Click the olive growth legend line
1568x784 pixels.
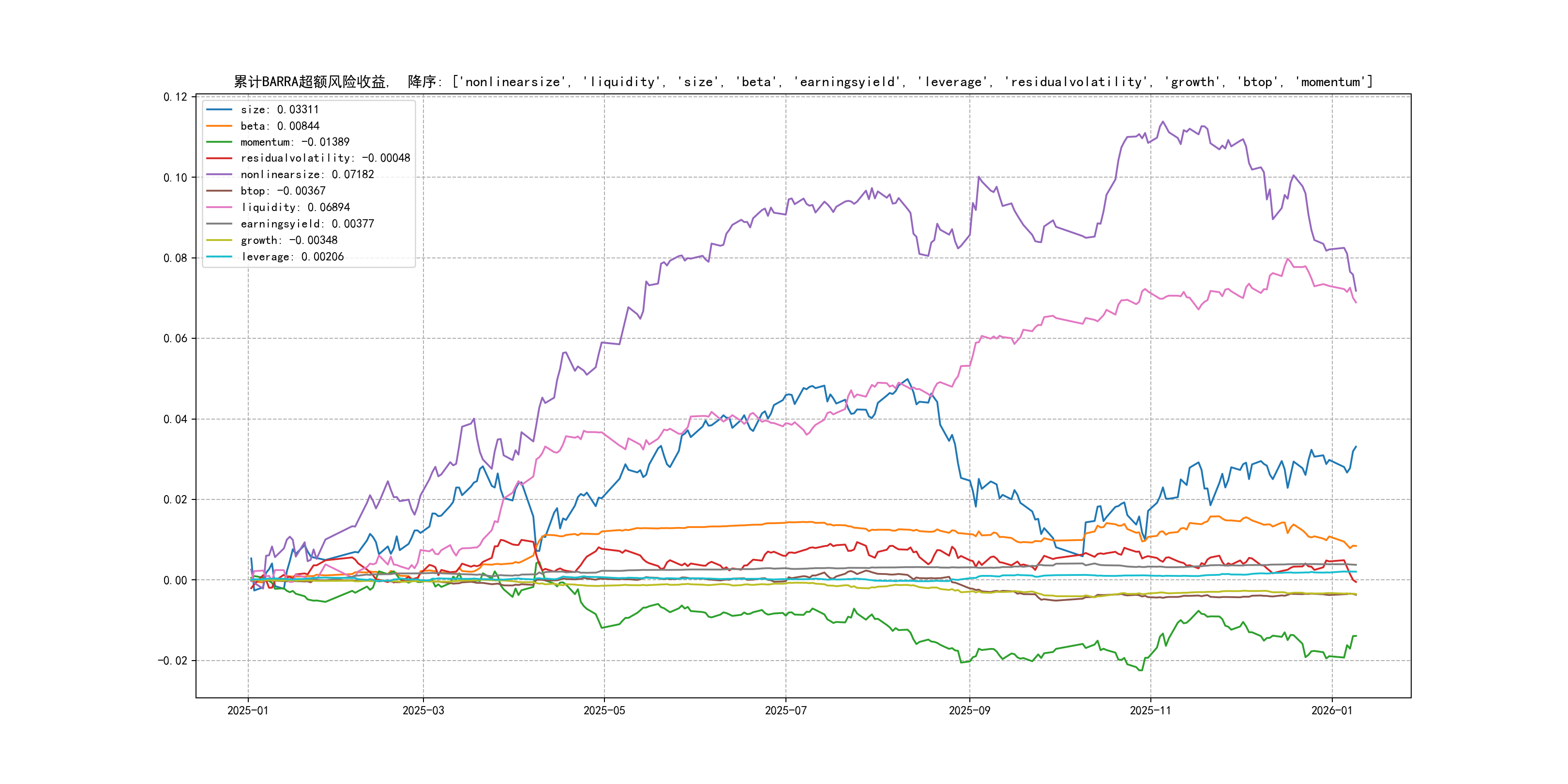point(219,241)
